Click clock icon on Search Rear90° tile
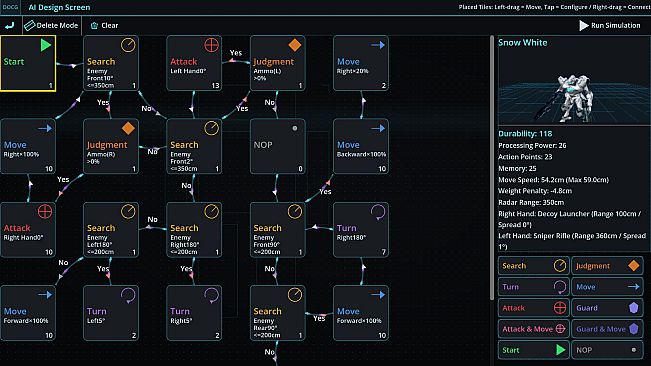This screenshot has width=651, height=366. pyautogui.click(x=295, y=295)
